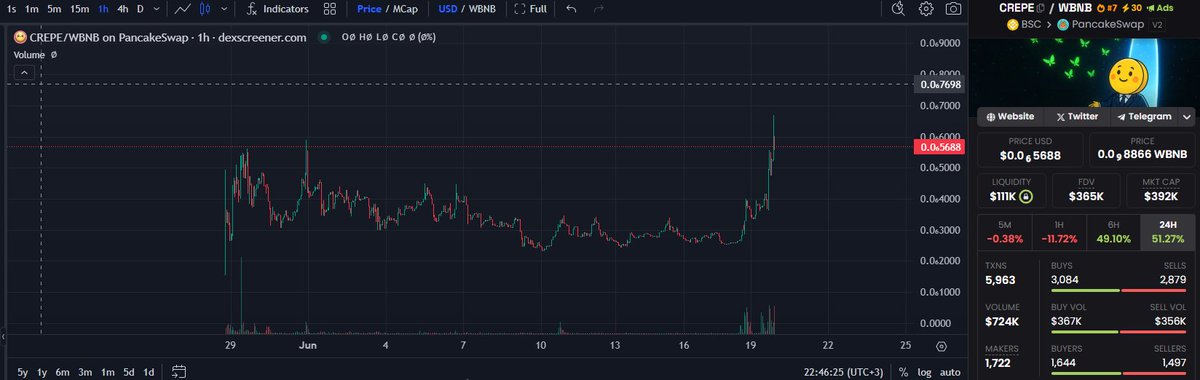This screenshot has height=380, width=1200.
Task: Redo last chart action
Action: 598,9
